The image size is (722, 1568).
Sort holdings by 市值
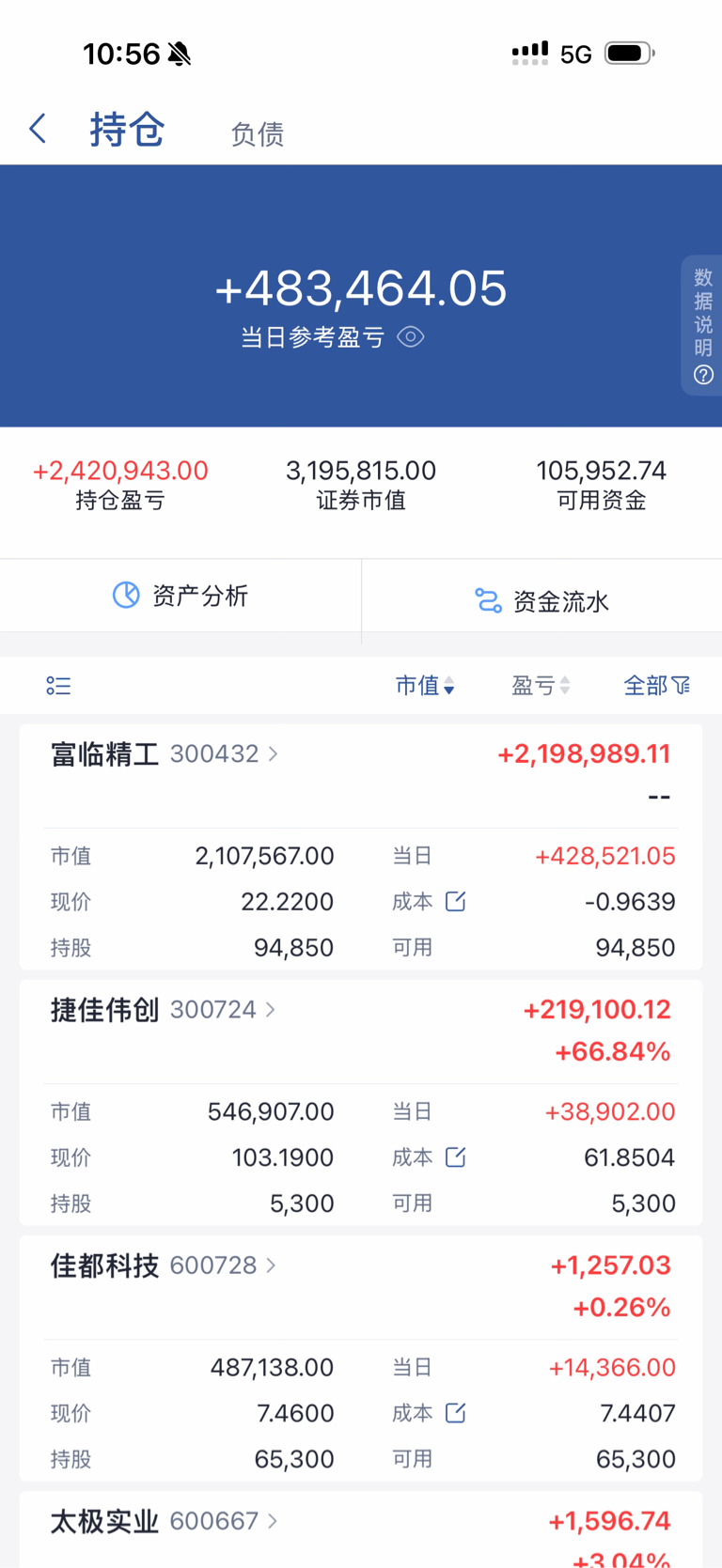pos(425,686)
